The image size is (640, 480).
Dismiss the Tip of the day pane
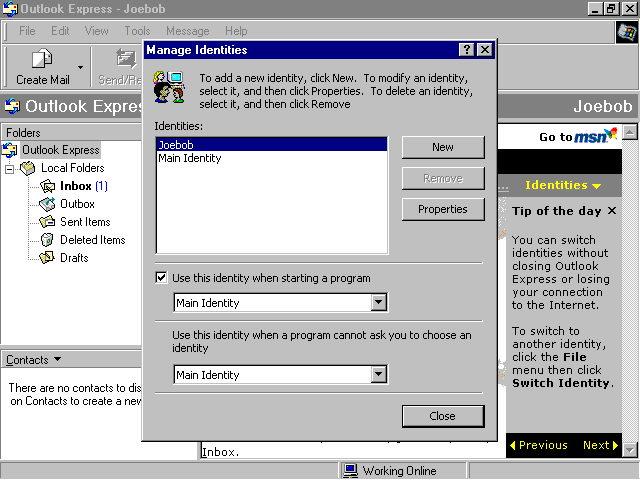pyautogui.click(x=611, y=211)
